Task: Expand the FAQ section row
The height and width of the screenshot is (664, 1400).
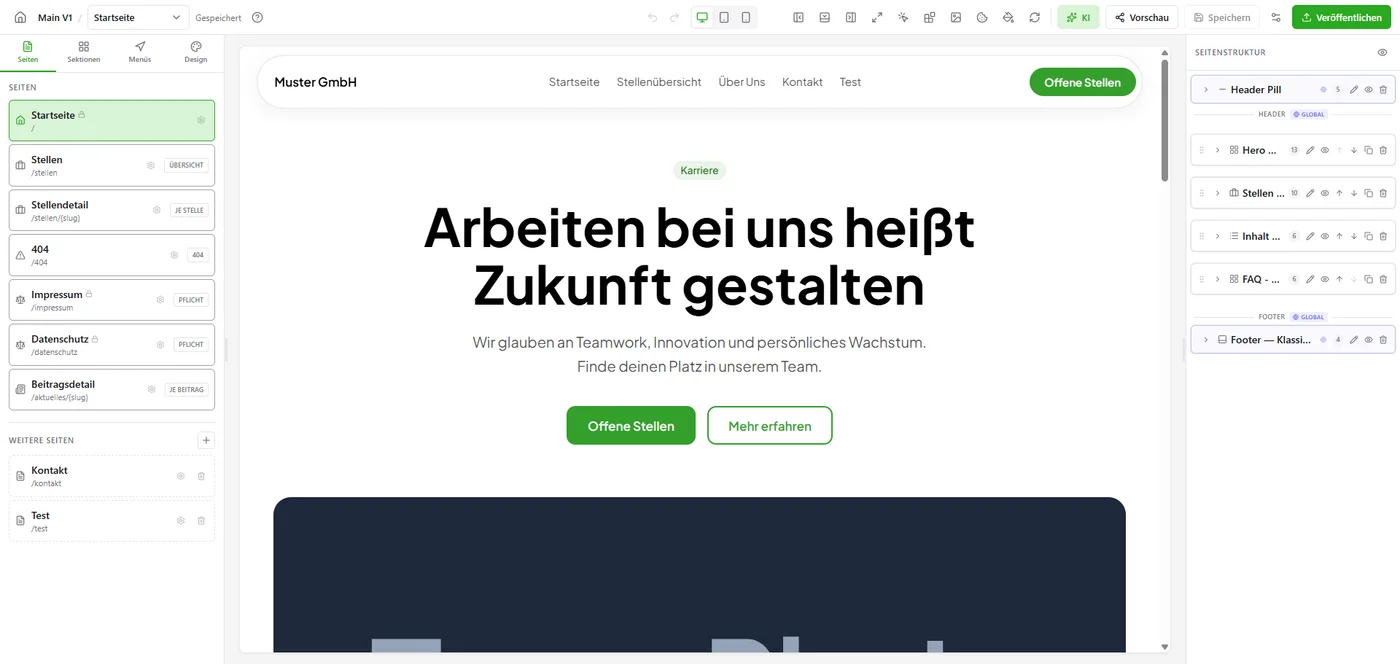Action: click(x=1217, y=279)
